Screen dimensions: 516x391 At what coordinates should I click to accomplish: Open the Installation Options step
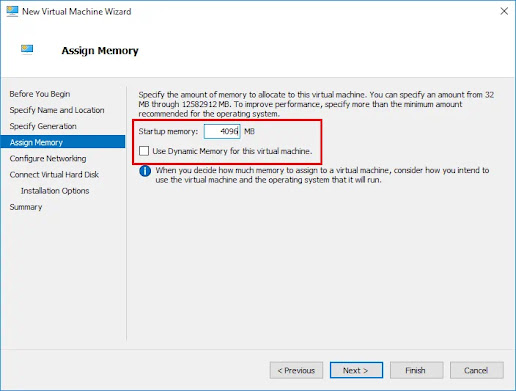coord(55,191)
